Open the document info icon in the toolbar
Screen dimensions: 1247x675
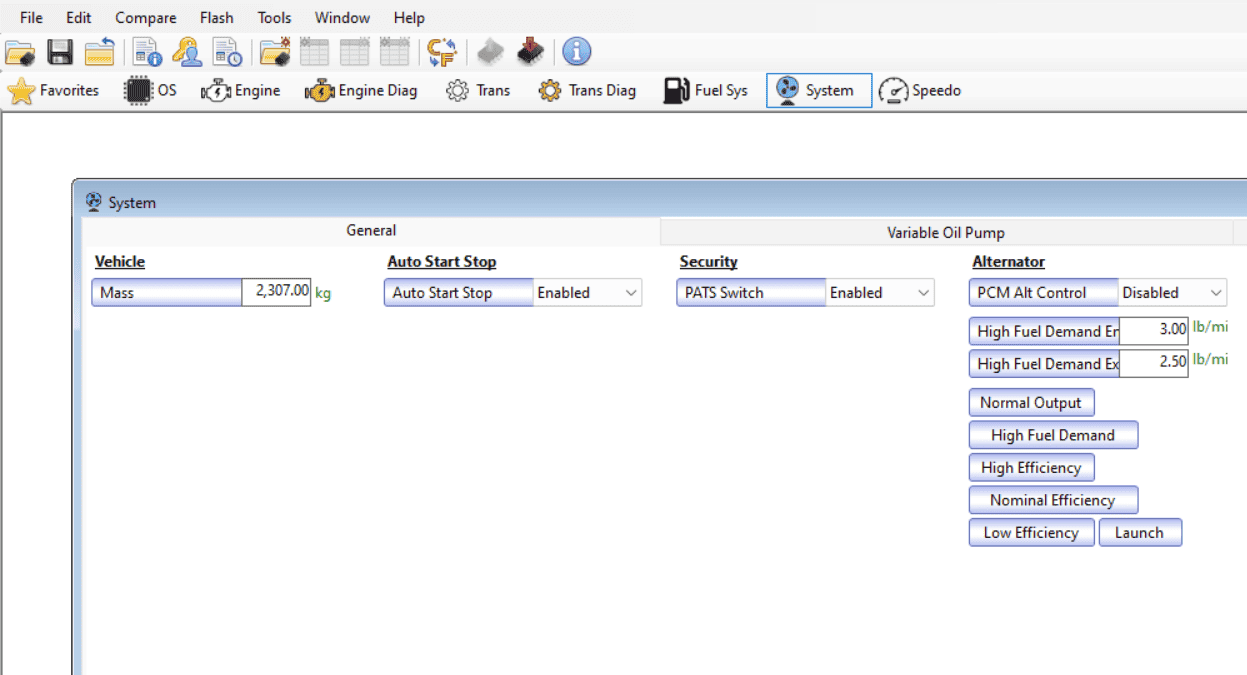pos(147,52)
